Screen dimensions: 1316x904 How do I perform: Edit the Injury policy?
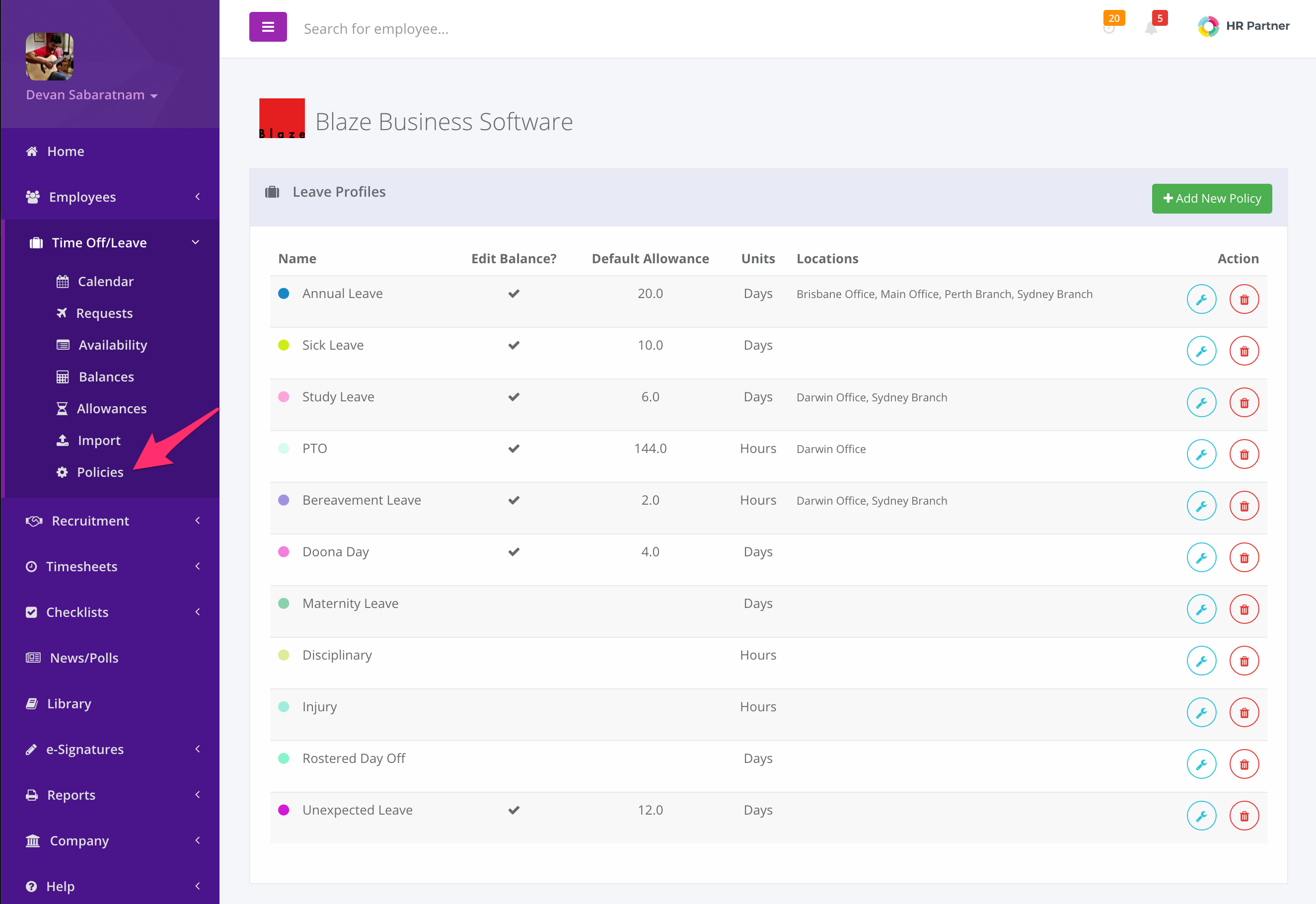(x=1201, y=712)
